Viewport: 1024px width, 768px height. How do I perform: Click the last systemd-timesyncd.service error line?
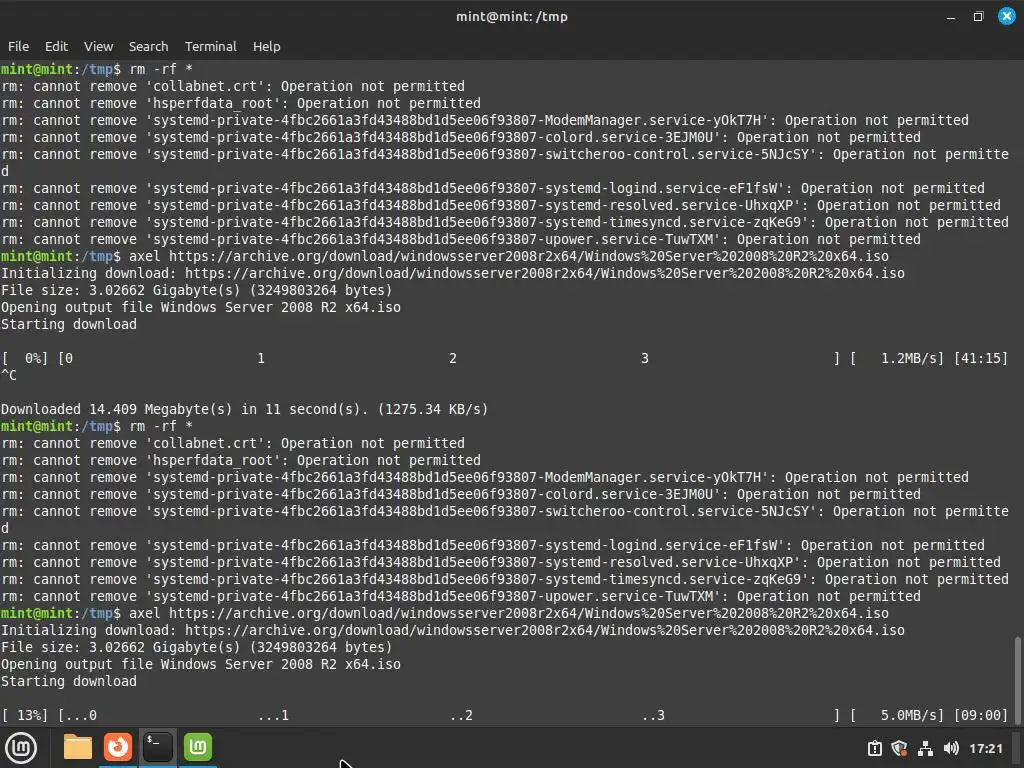pyautogui.click(x=504, y=579)
